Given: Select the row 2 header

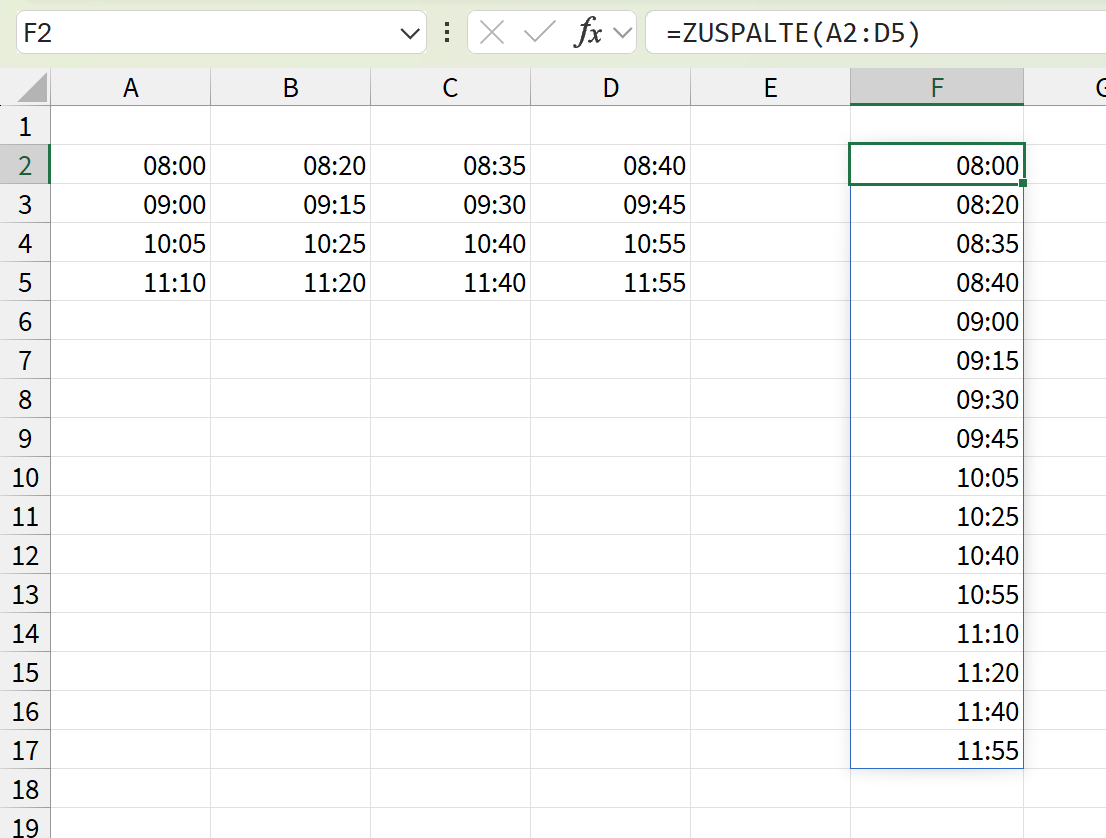Looking at the screenshot, I should [25, 165].
